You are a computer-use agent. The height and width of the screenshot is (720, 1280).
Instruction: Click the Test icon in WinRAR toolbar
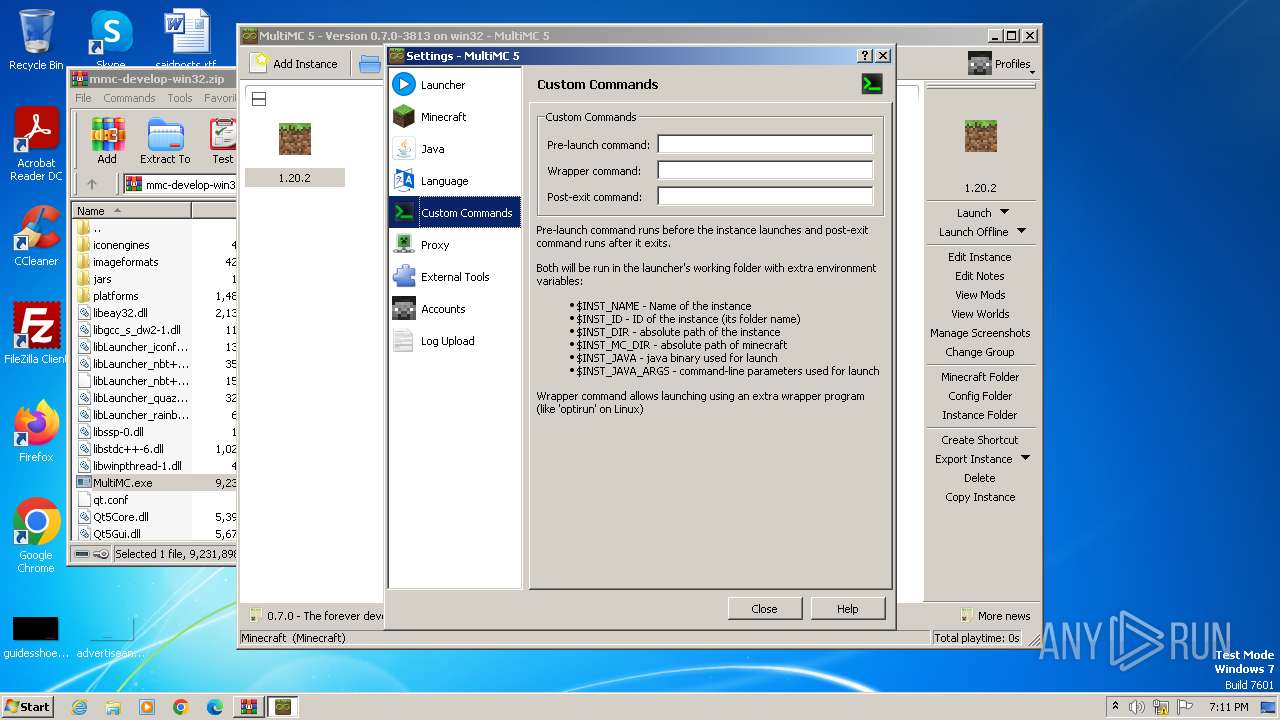[x=222, y=141]
